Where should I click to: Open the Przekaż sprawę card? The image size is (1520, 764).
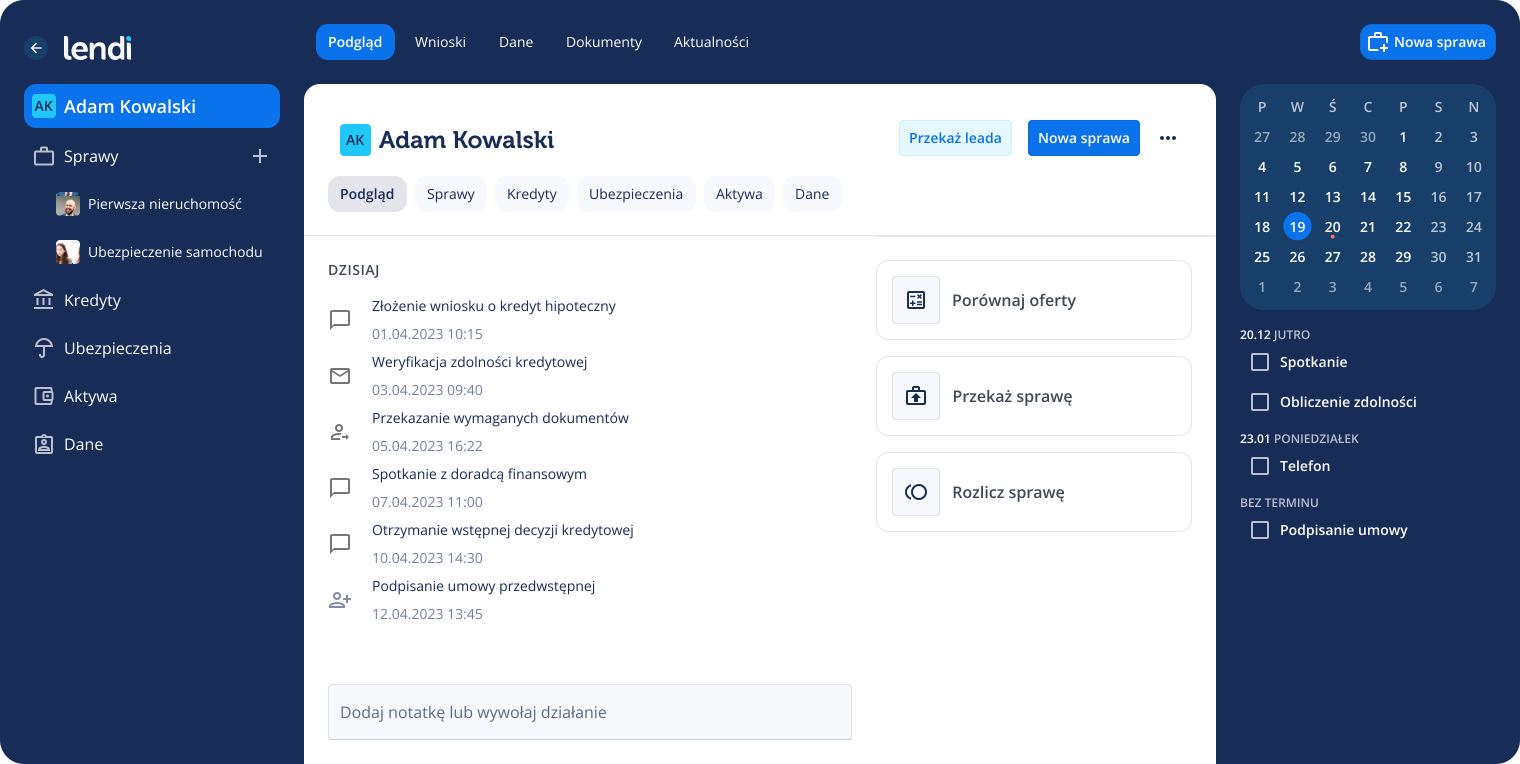1034,396
